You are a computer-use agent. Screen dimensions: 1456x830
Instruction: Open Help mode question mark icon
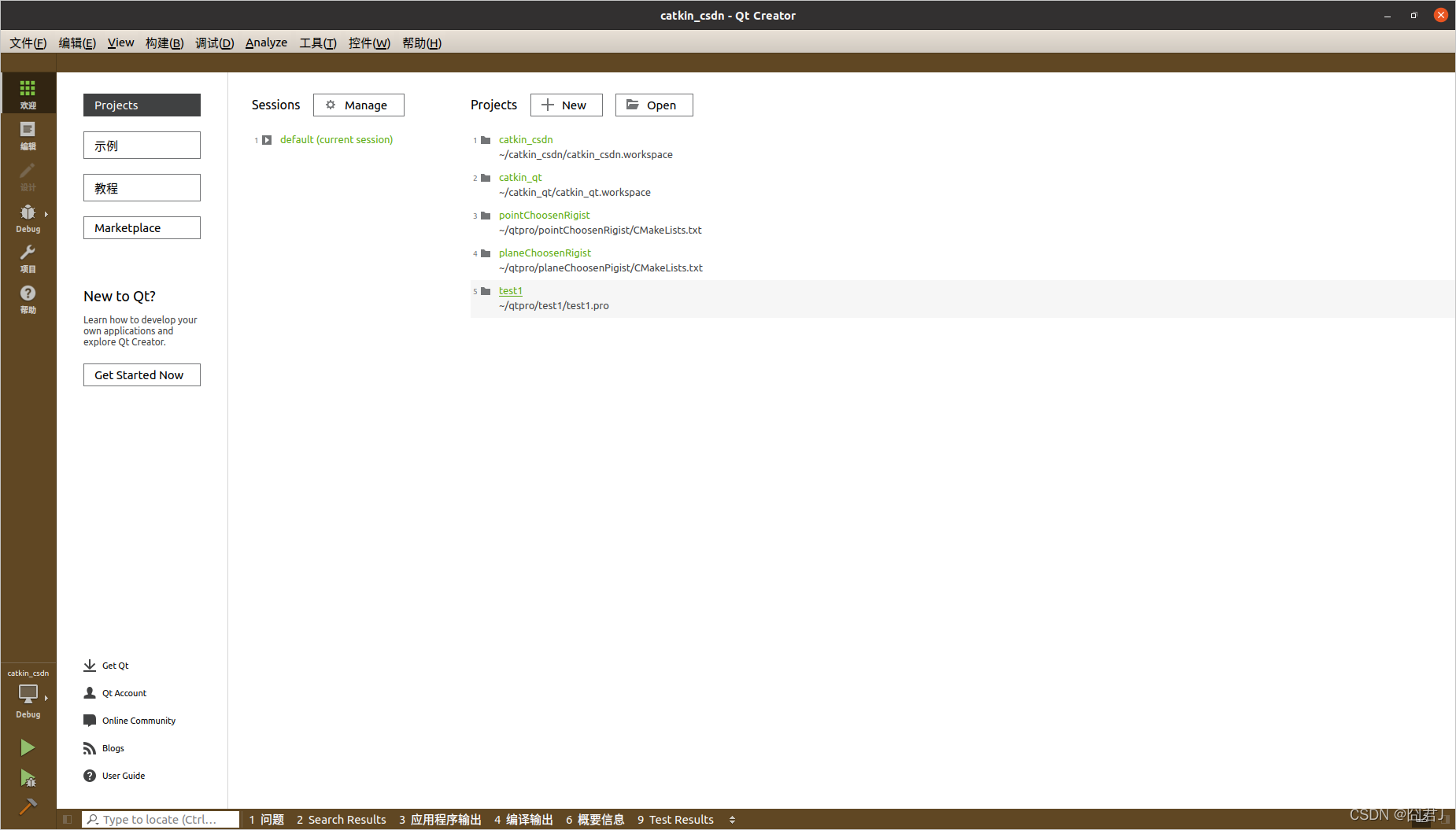pos(28,299)
